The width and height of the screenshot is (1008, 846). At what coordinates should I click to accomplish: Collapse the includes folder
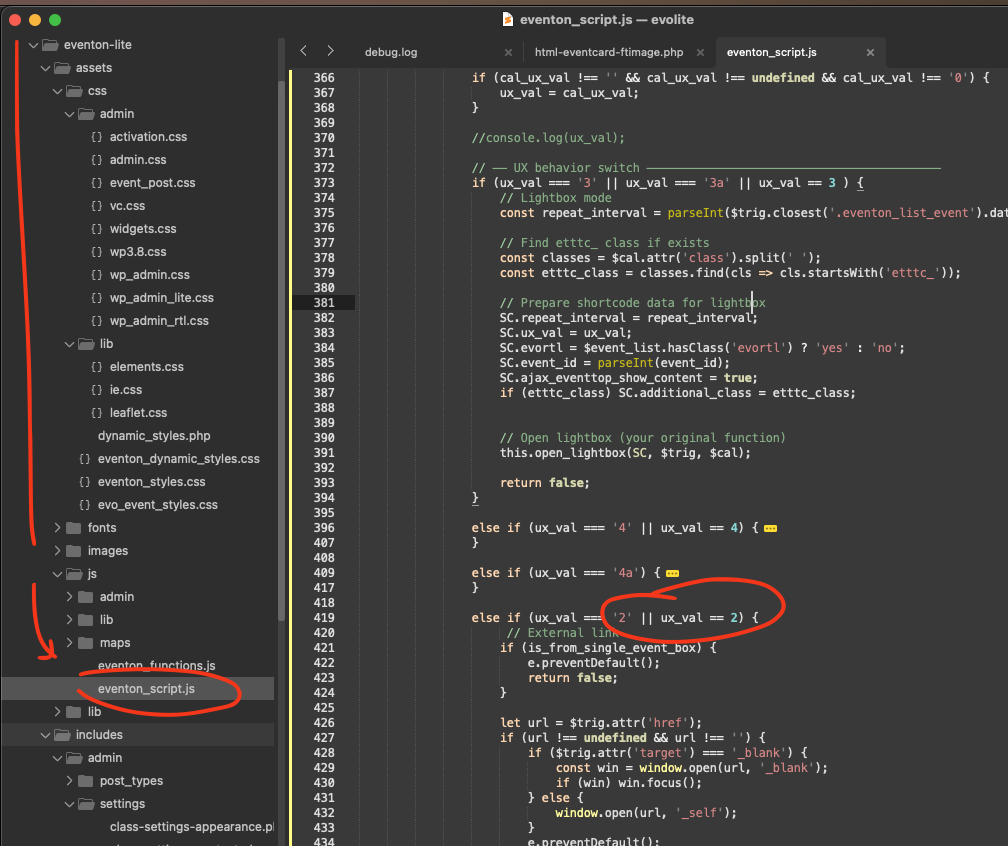click(x=45, y=735)
